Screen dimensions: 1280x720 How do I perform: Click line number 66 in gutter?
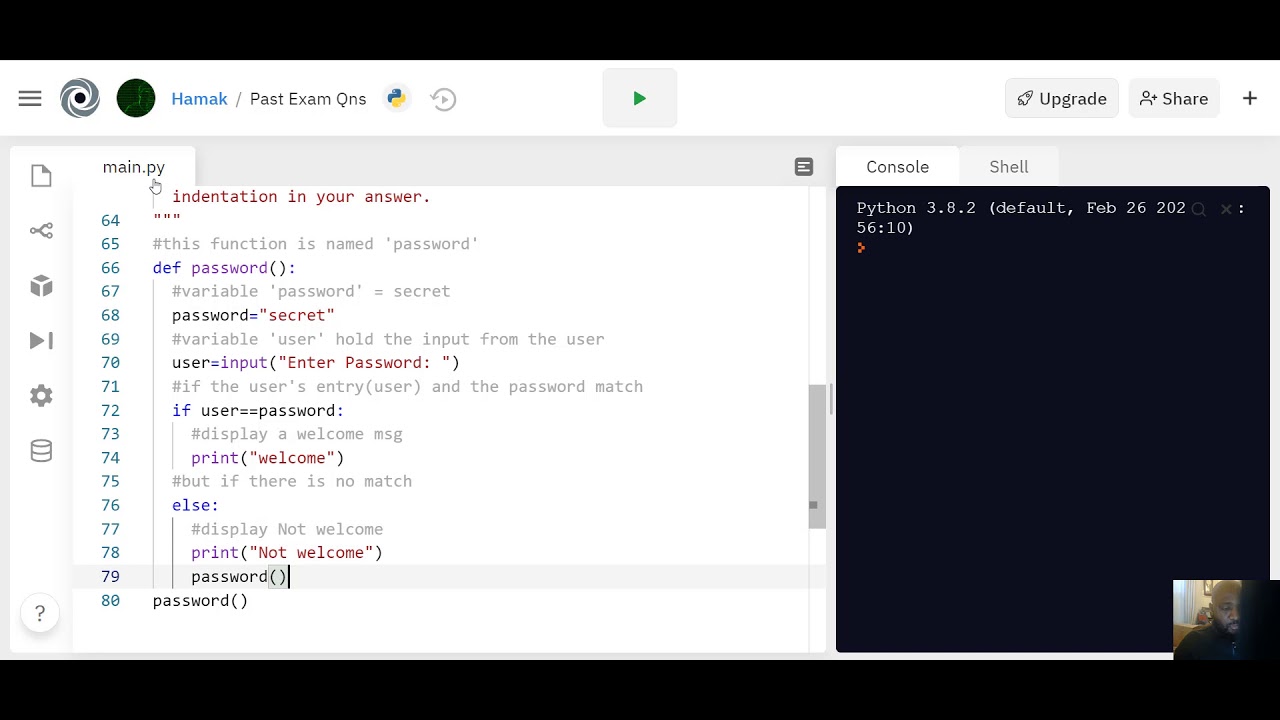click(110, 268)
